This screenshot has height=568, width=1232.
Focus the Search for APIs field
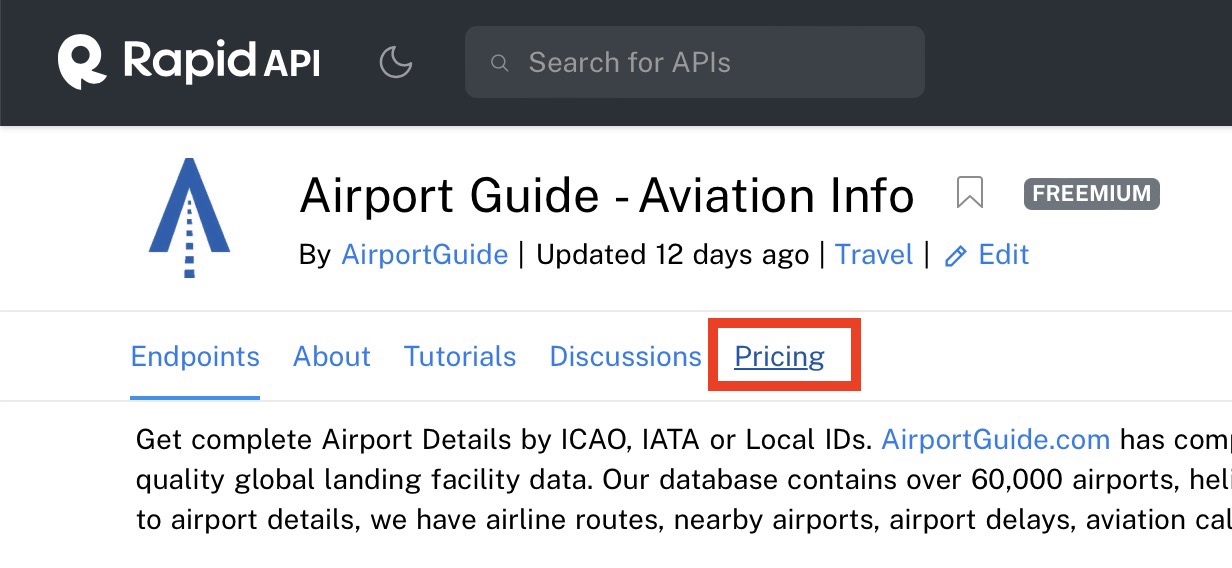(x=700, y=63)
